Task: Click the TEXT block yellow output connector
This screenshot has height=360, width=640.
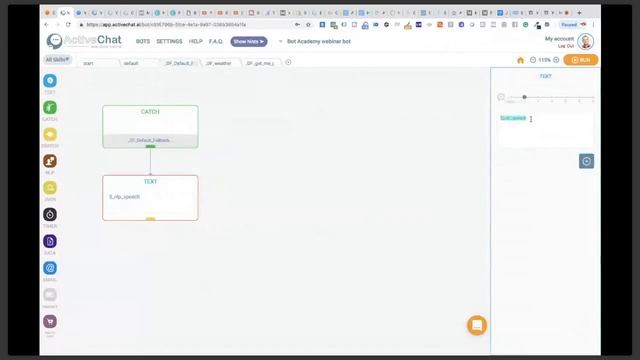Action: [150, 219]
